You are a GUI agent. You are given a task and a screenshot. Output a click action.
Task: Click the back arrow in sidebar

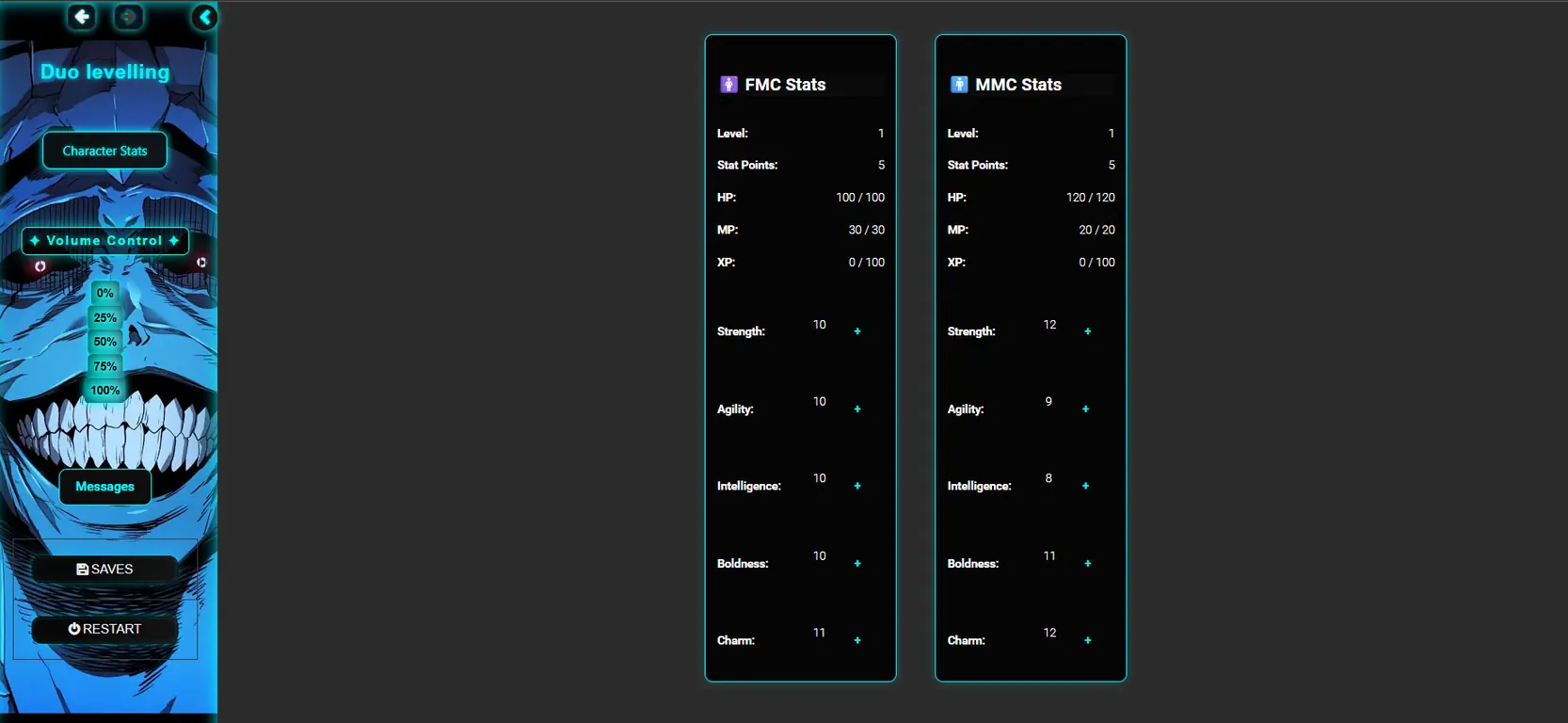click(82, 17)
